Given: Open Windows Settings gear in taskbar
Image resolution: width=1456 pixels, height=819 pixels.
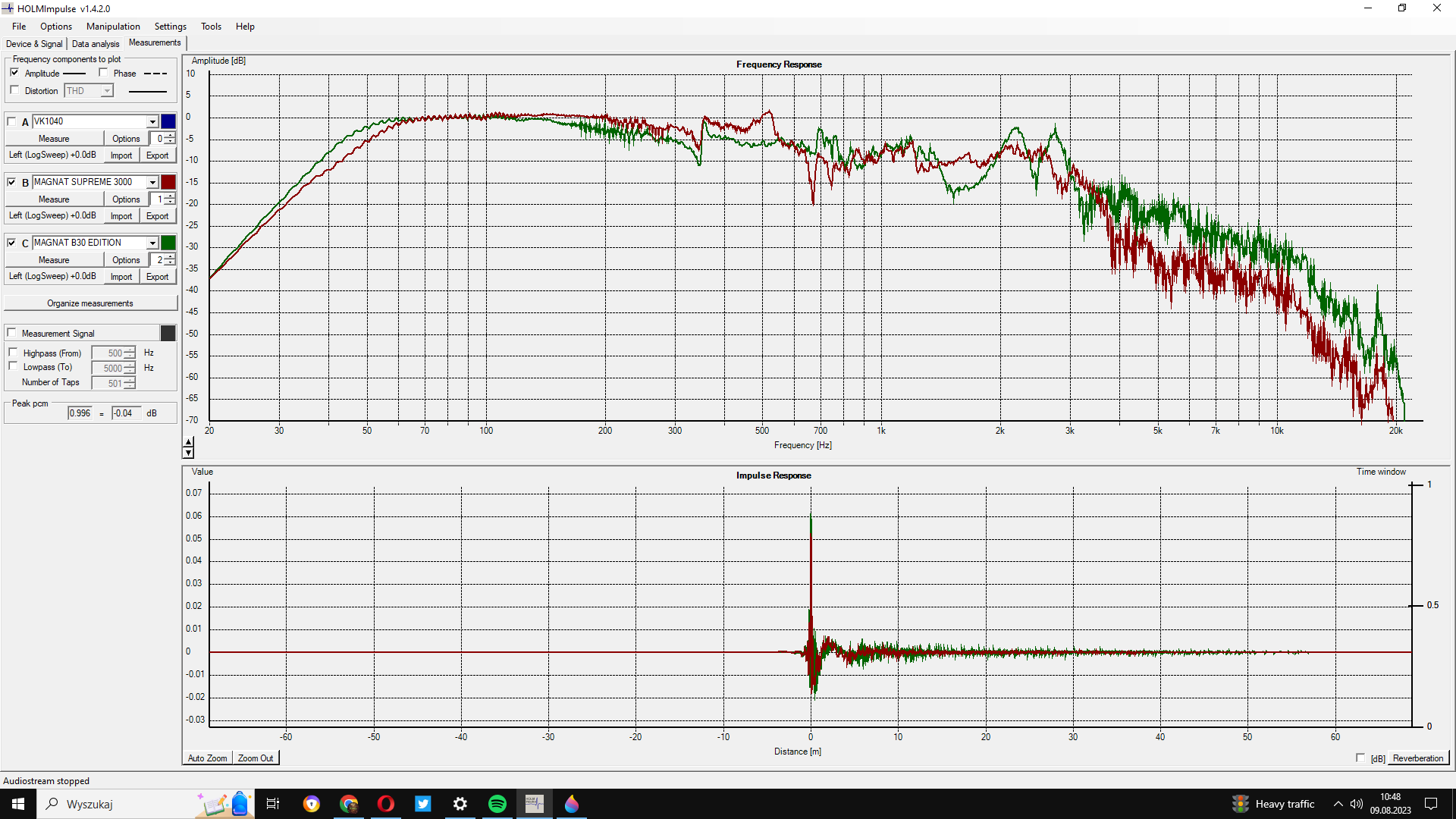Looking at the screenshot, I should [x=460, y=804].
